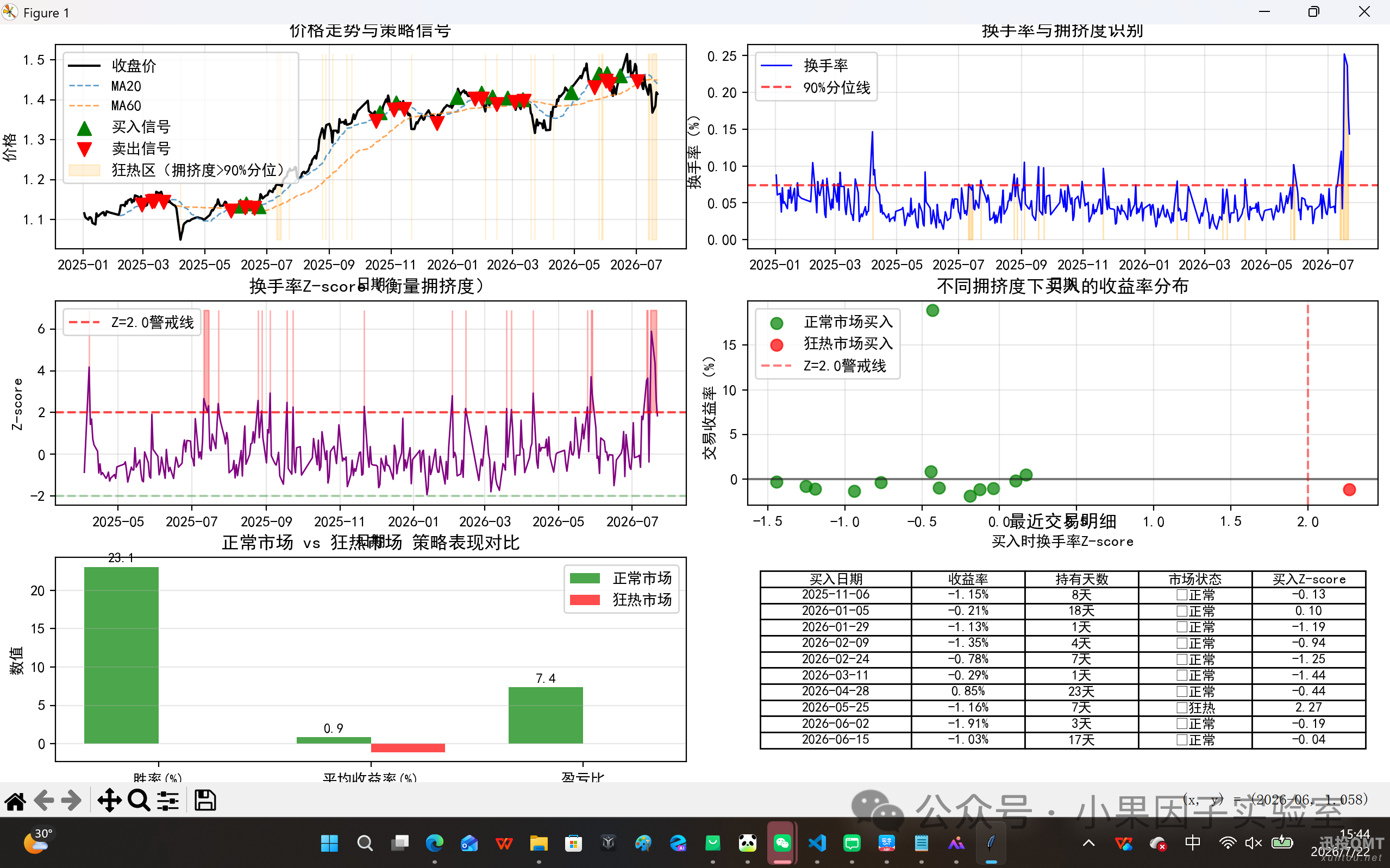Go back to the previous view

pyautogui.click(x=44, y=800)
